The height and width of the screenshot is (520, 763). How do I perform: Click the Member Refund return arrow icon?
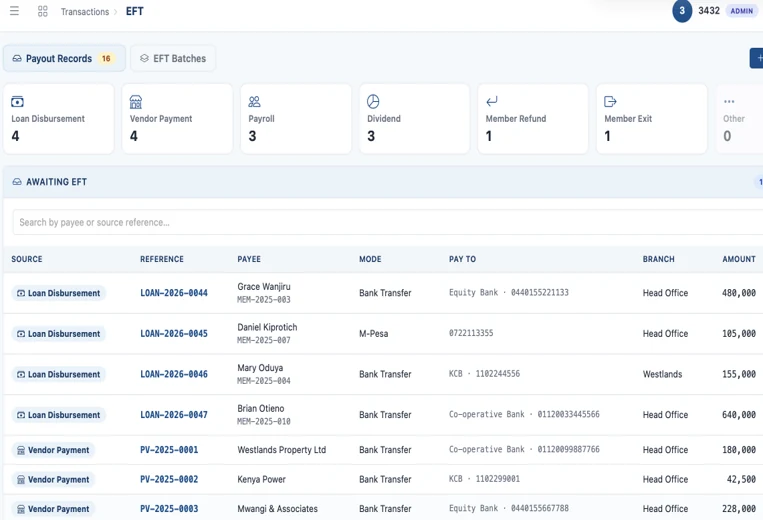tap(492, 101)
